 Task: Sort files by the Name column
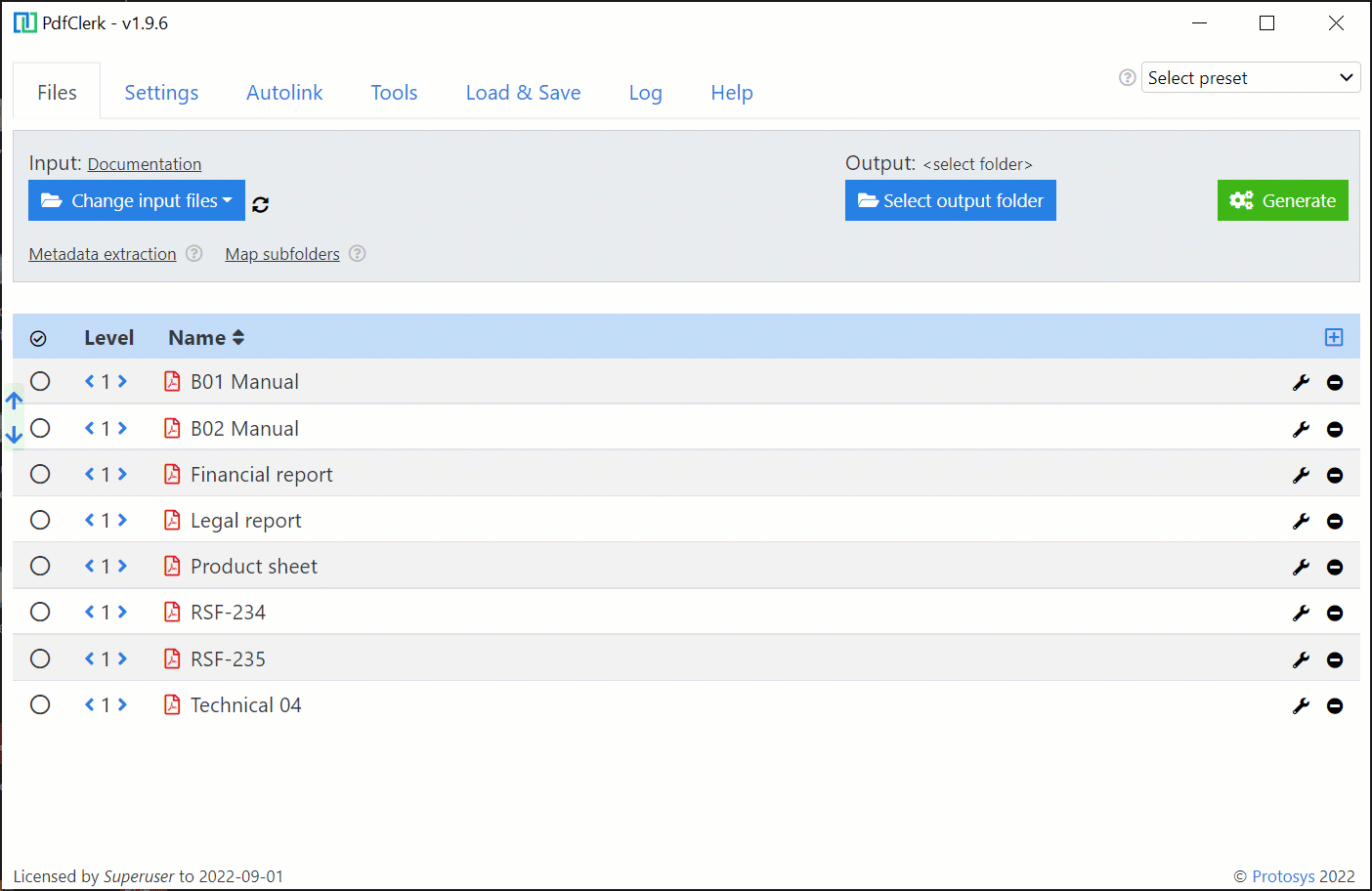[x=206, y=337]
